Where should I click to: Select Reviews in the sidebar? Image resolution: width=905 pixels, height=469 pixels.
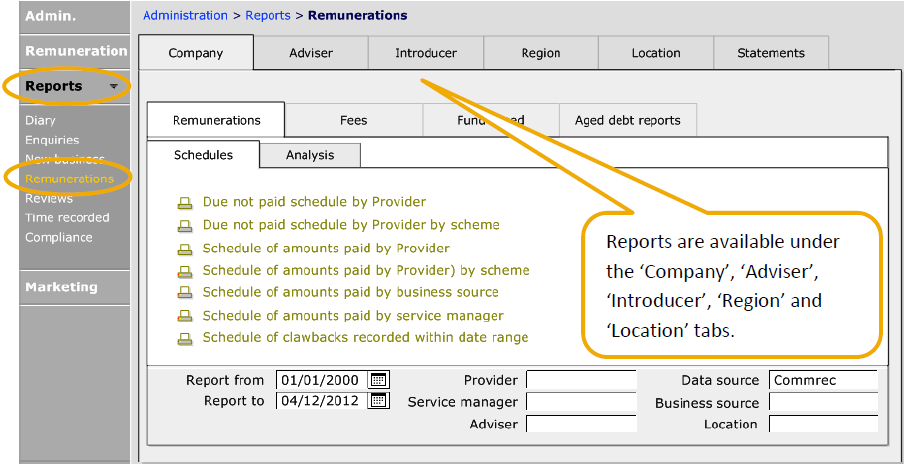click(49, 198)
